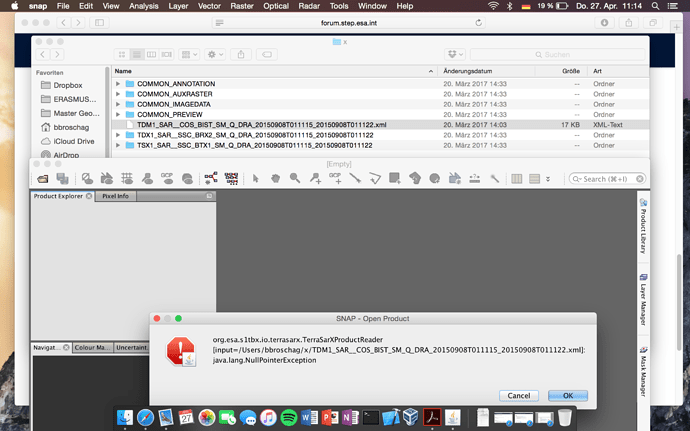Click the Range finder ruler tool
Image resolution: width=690 pixels, height=431 pixels.
click(x=474, y=178)
